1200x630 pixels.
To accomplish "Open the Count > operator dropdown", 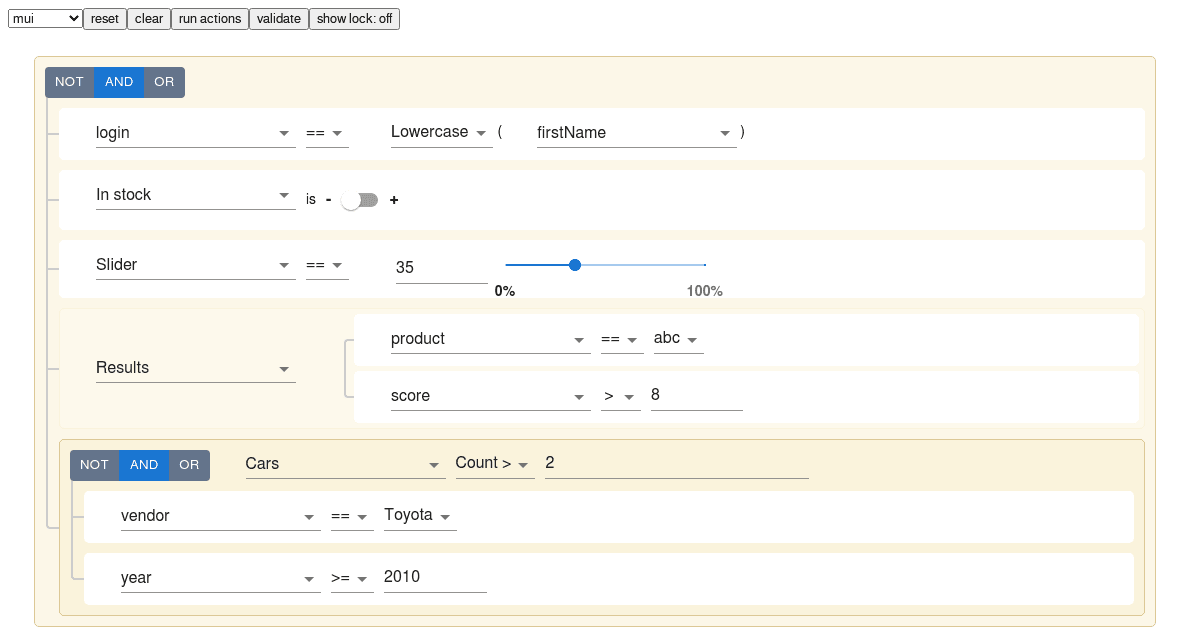I will (495, 463).
